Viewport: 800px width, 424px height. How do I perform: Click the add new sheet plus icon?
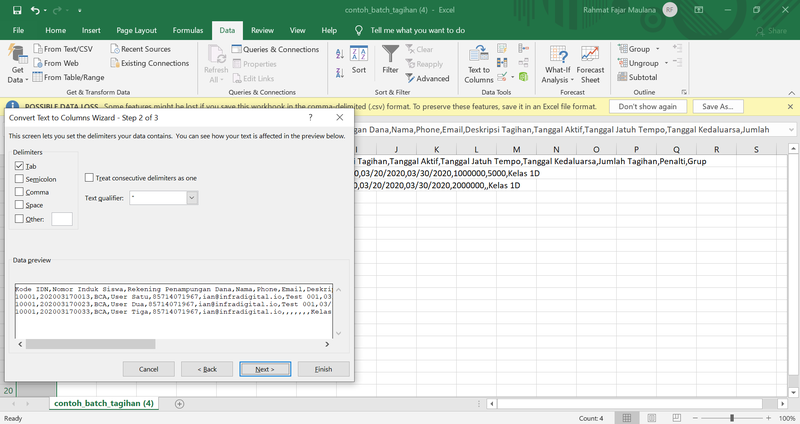(x=180, y=404)
